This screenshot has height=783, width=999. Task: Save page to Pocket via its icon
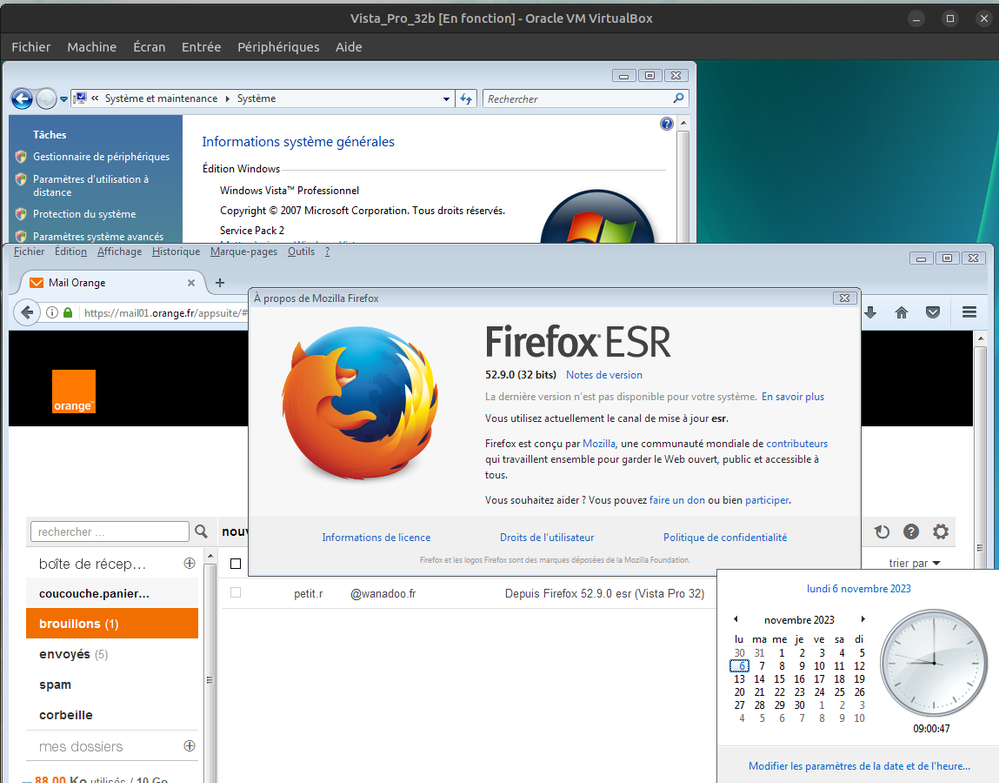pos(933,312)
